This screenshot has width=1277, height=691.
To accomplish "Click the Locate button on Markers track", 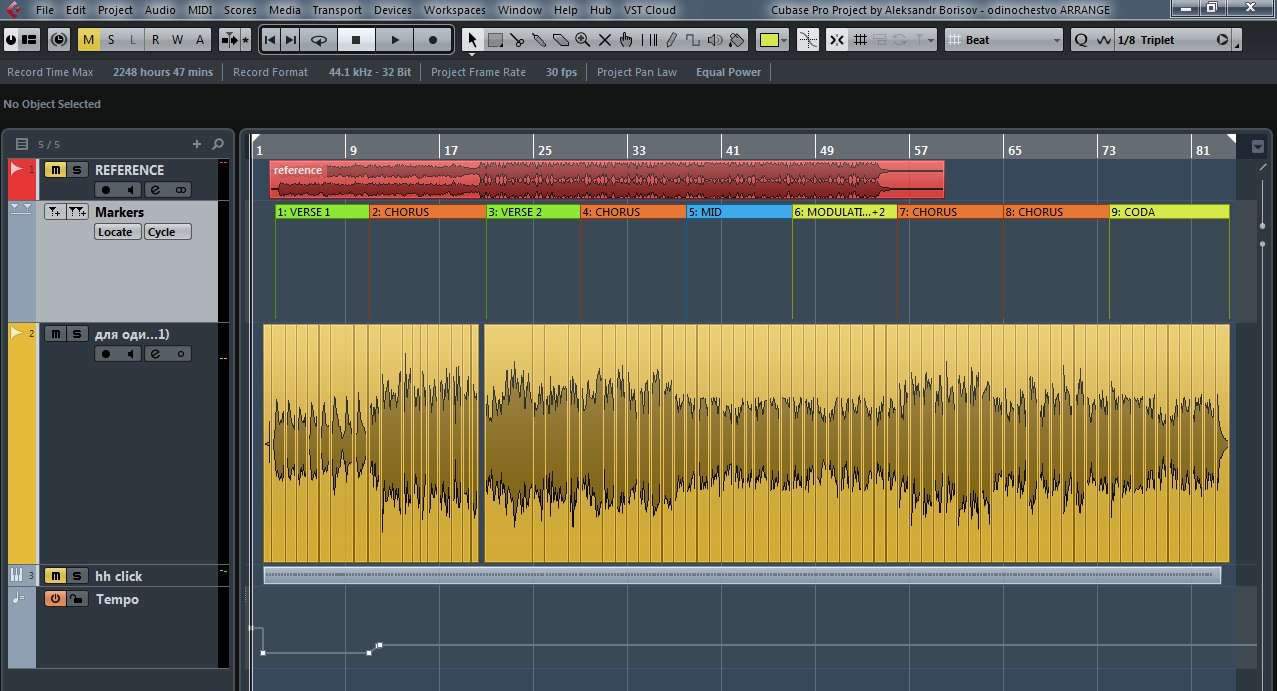I will (x=115, y=232).
